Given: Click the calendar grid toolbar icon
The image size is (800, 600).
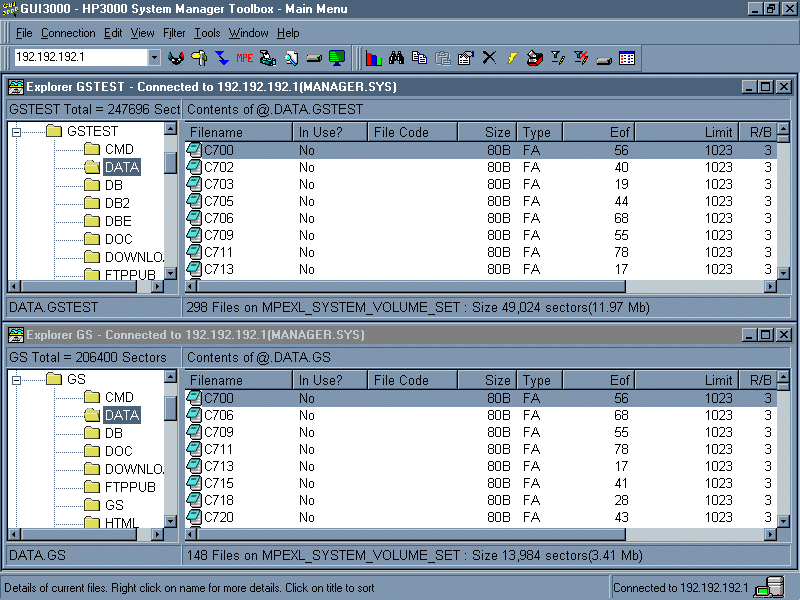Looking at the screenshot, I should point(627,58).
